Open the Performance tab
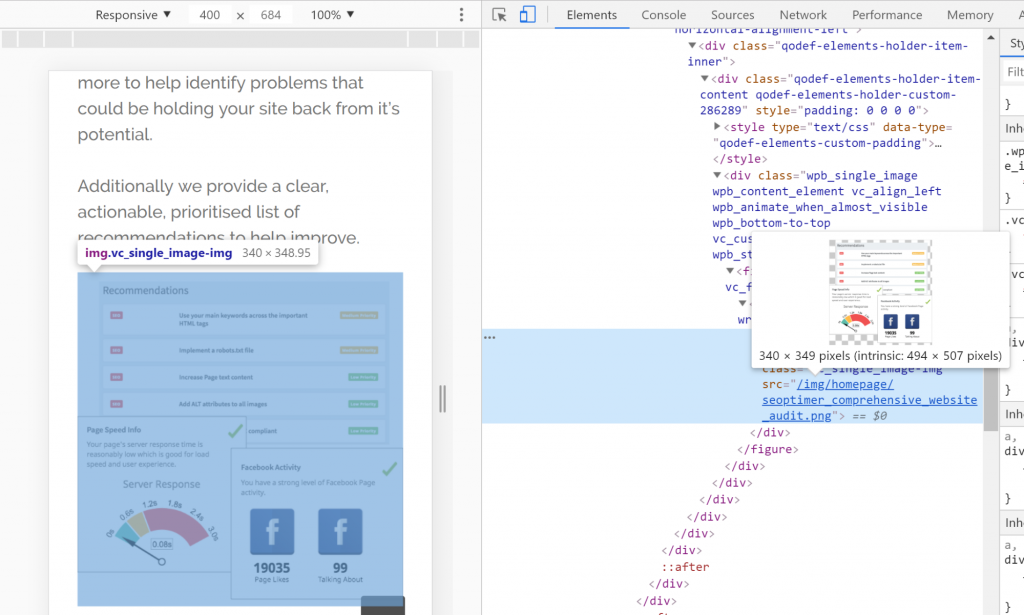The image size is (1024, 615). point(886,15)
